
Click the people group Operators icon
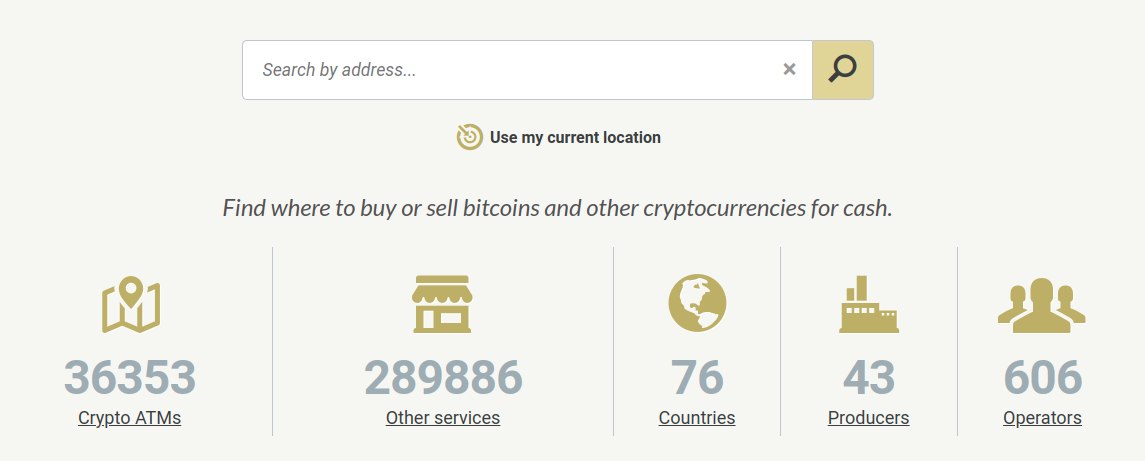click(1042, 305)
